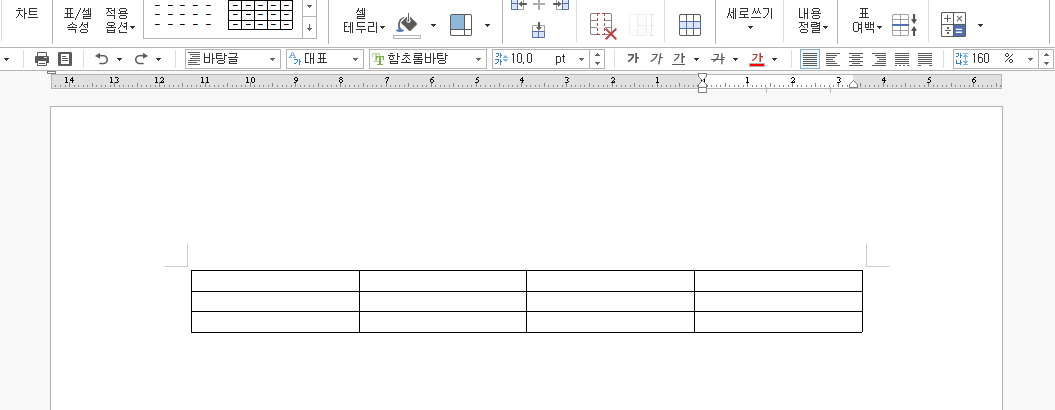Viewport: 1055px width, 410px height.
Task: Click 차트 chart button
Action: (x=26, y=13)
